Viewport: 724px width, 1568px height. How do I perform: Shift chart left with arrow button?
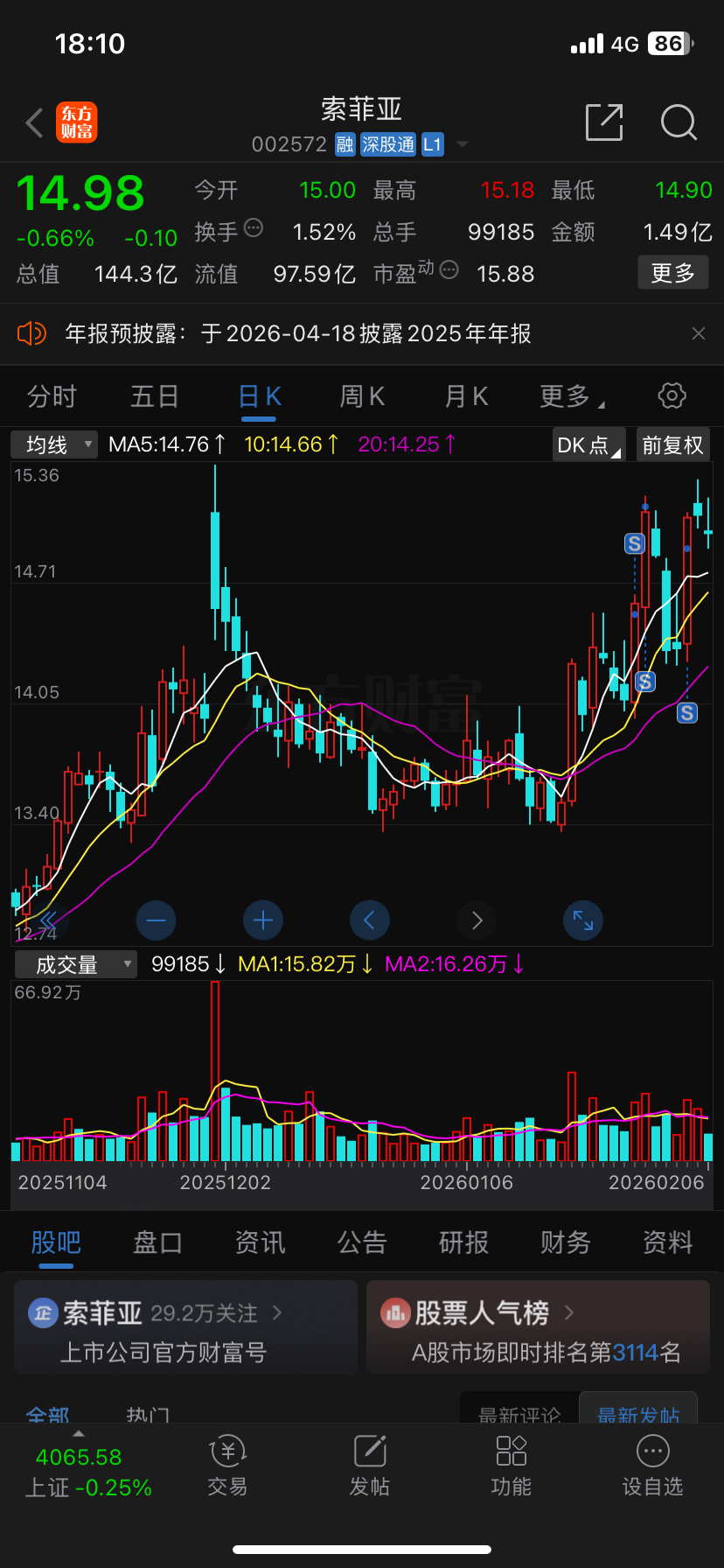tap(370, 920)
